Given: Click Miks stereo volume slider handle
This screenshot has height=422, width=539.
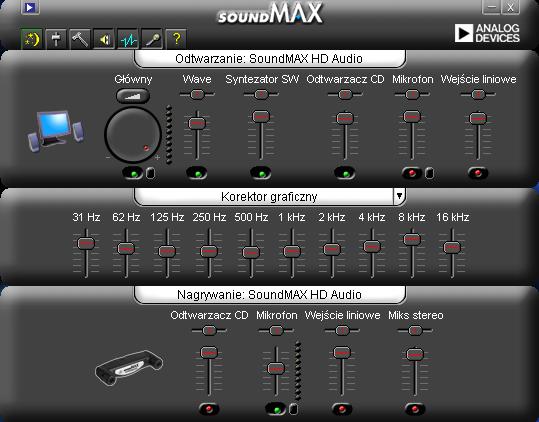Looking at the screenshot, I should (415, 354).
